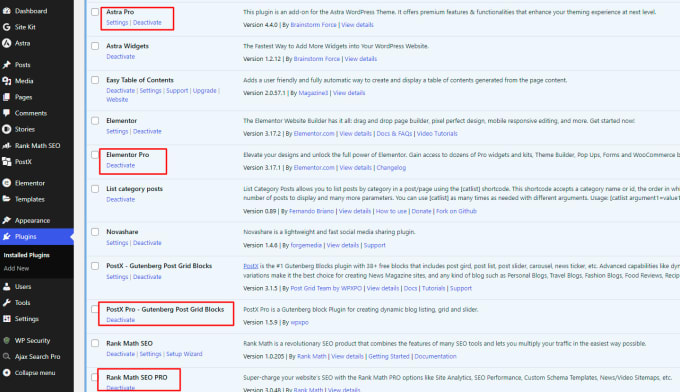This screenshot has width=680, height=392.
Task: Click the Pages icon in sidebar
Action: point(7,97)
